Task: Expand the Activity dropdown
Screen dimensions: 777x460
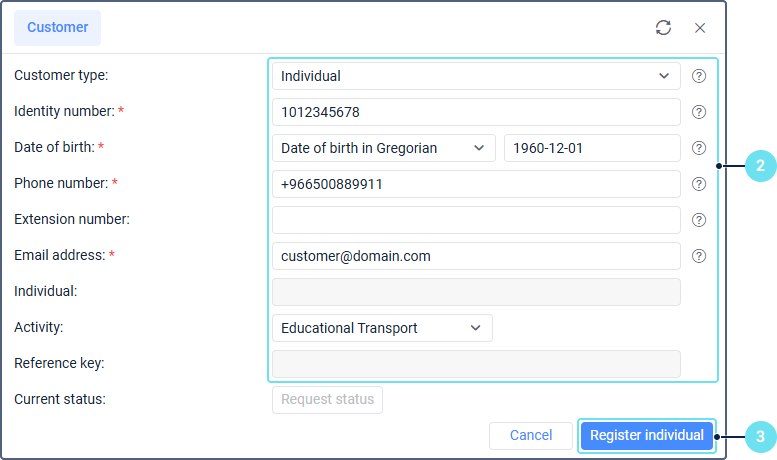Action: pos(382,328)
